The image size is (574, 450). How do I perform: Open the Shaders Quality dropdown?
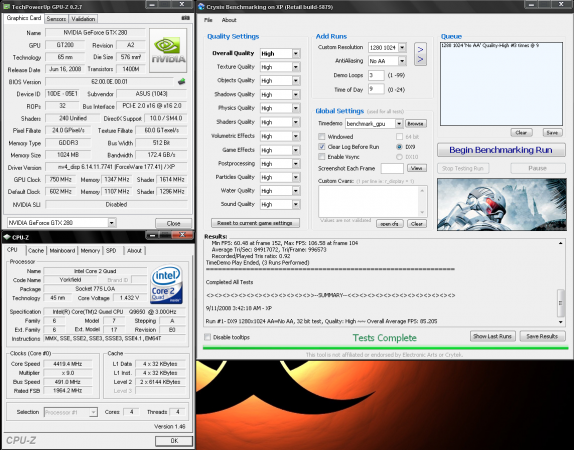(x=296, y=122)
